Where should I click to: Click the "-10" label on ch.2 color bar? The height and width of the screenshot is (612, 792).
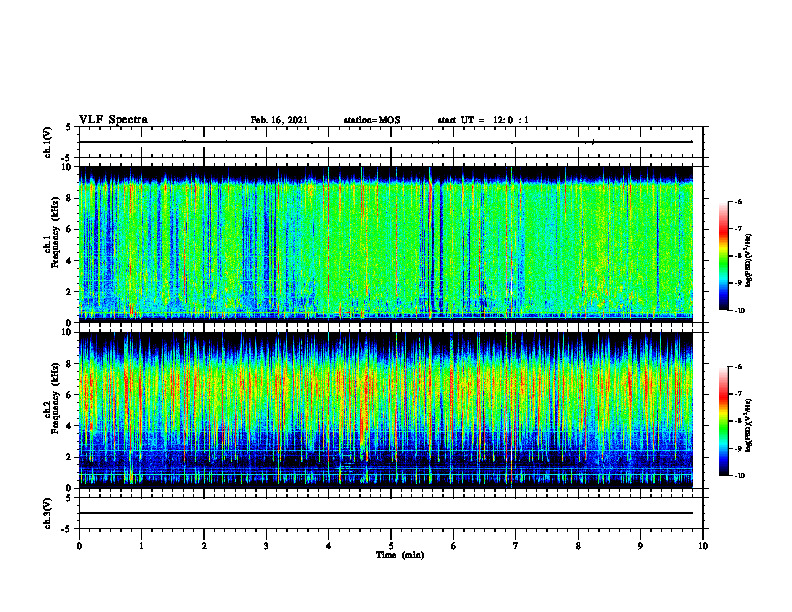pos(739,476)
